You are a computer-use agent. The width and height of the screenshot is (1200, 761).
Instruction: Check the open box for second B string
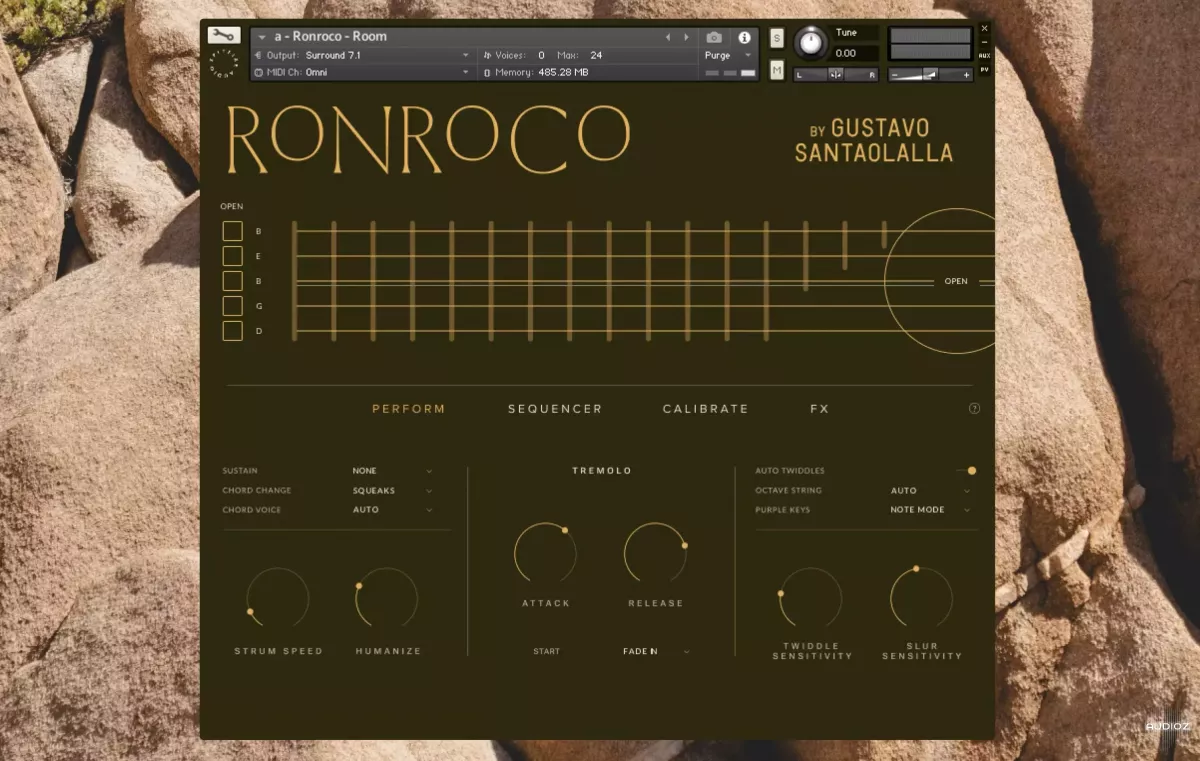click(232, 281)
